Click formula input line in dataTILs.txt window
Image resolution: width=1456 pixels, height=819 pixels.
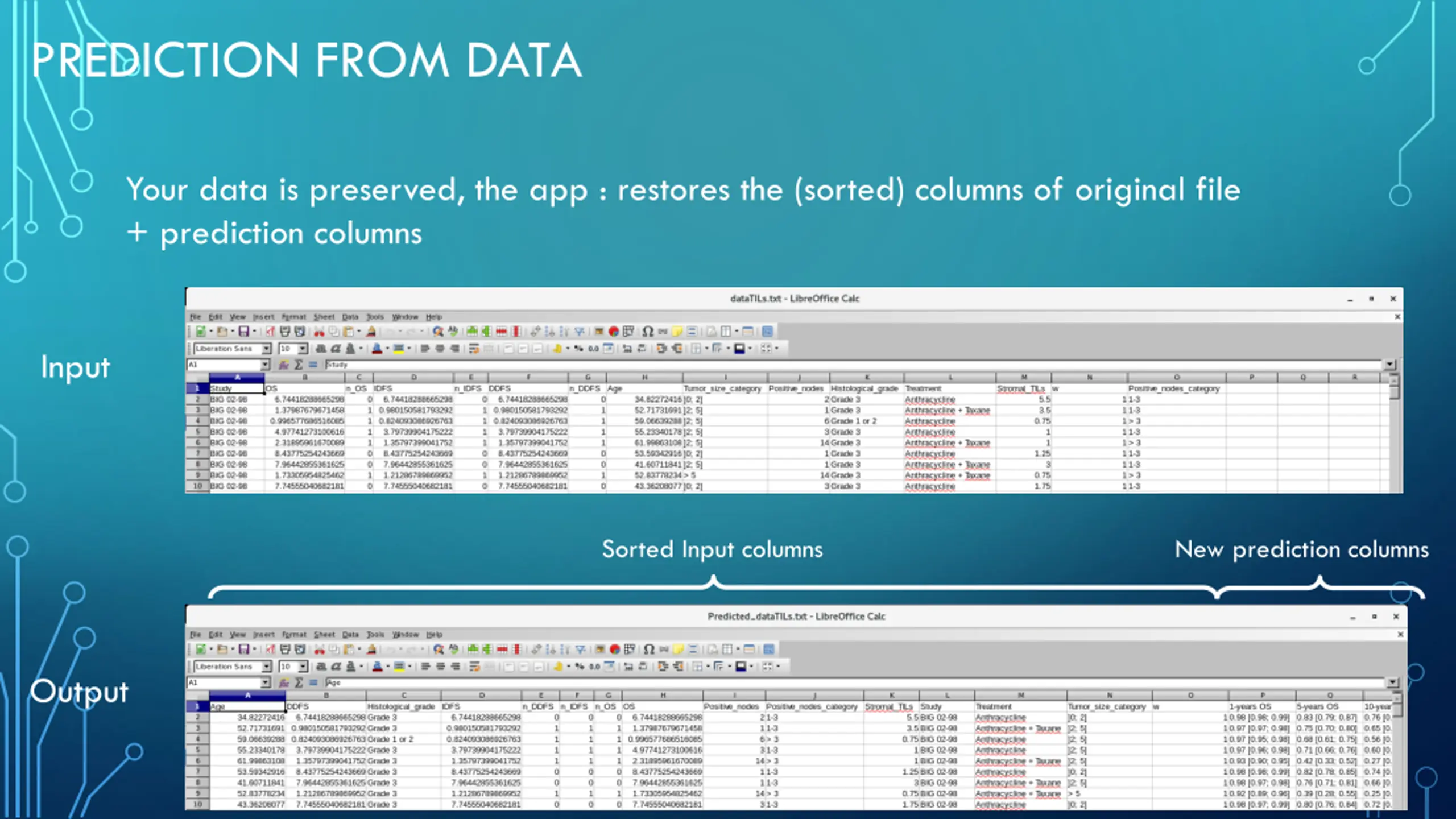(x=853, y=365)
